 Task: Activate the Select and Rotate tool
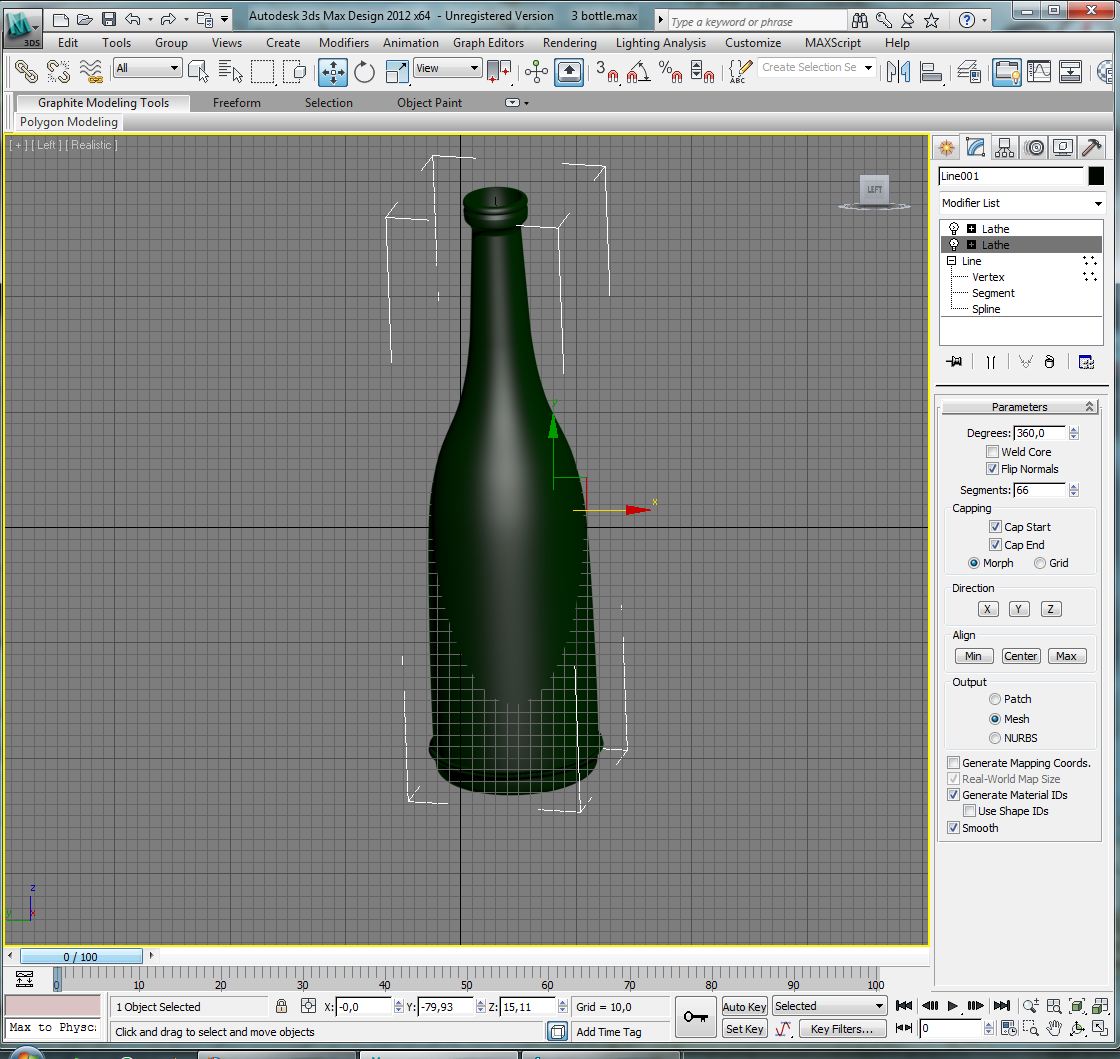tap(365, 71)
